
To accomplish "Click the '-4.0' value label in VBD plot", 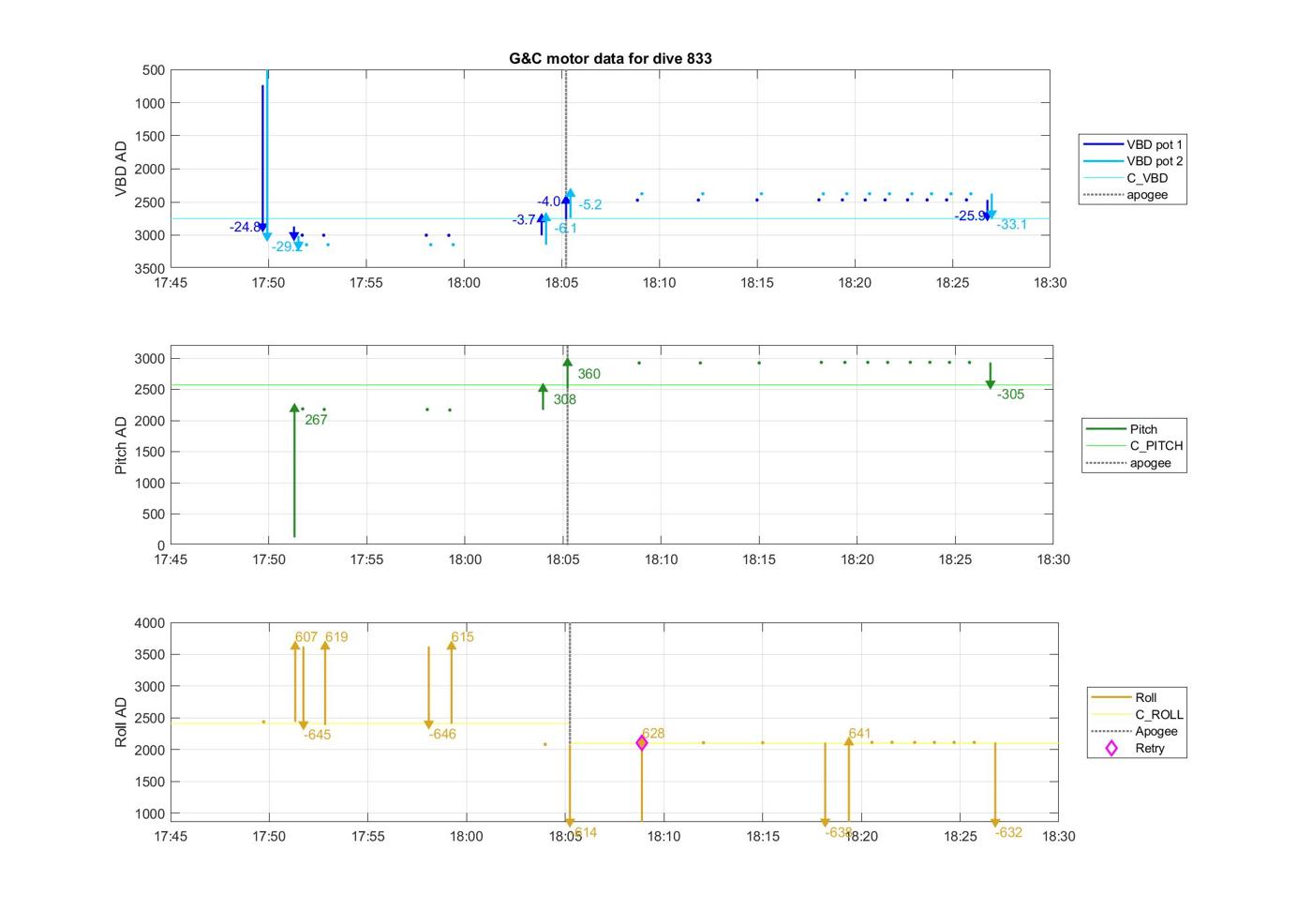I will click(x=548, y=201).
